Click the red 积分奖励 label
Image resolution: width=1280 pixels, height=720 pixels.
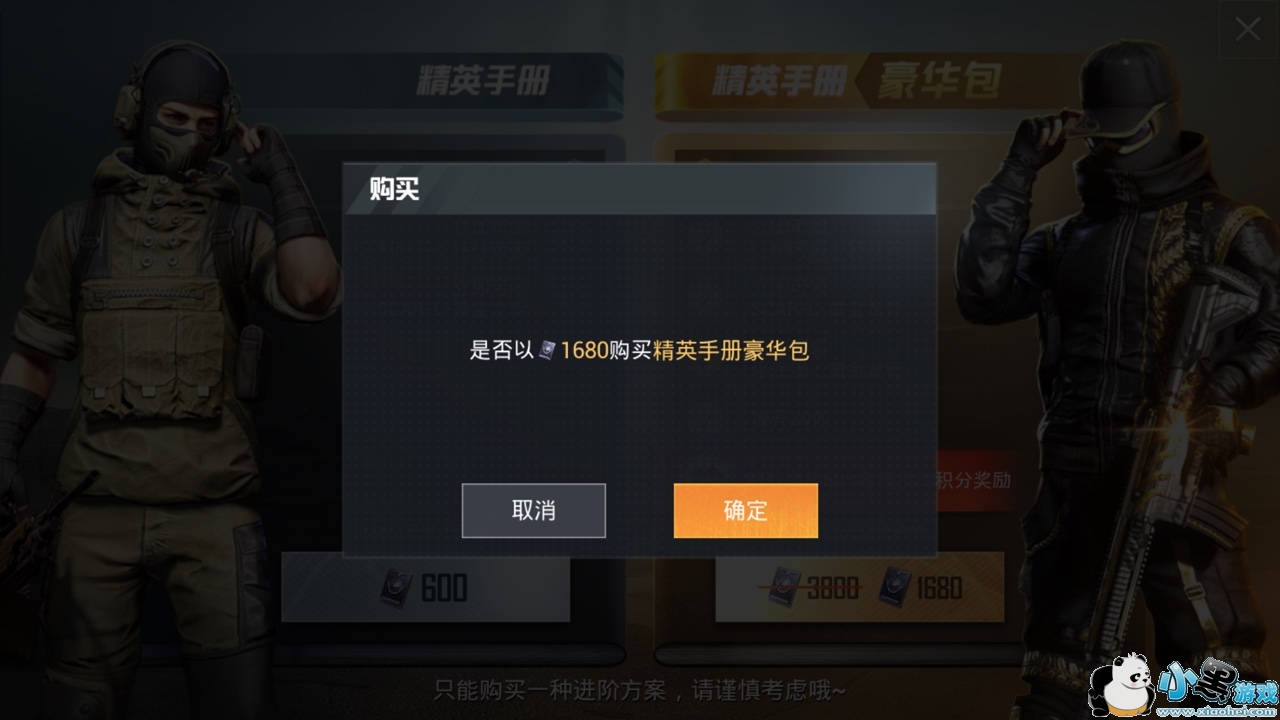pos(972,480)
